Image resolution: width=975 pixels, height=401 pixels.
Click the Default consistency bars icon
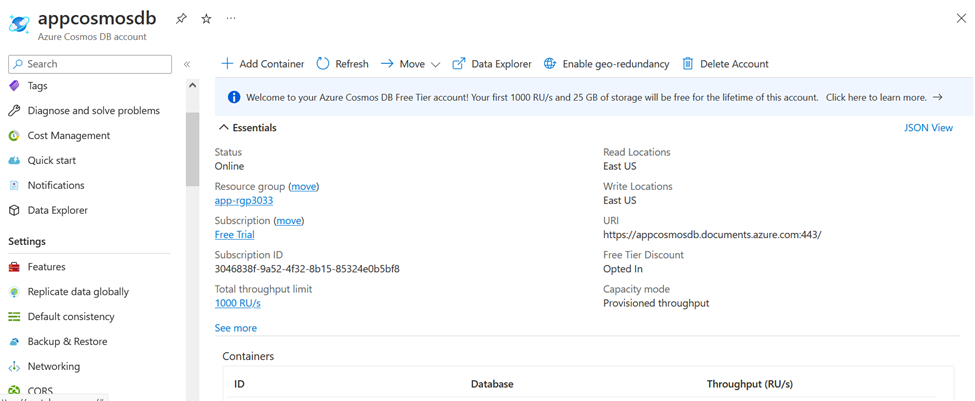[x=14, y=316]
